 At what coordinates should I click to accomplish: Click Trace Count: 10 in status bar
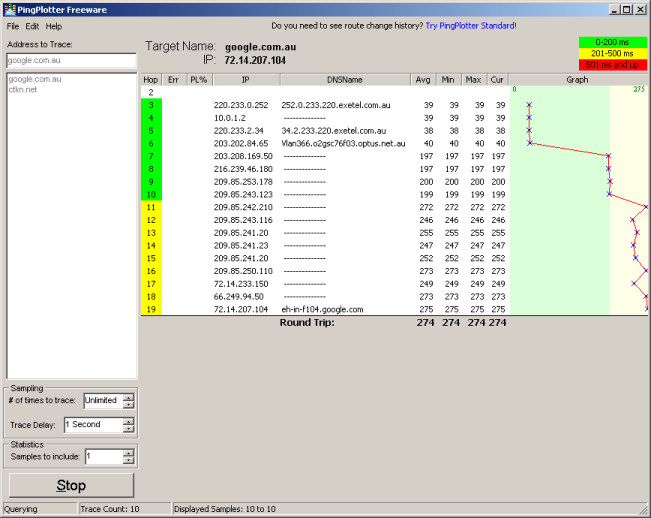point(110,509)
